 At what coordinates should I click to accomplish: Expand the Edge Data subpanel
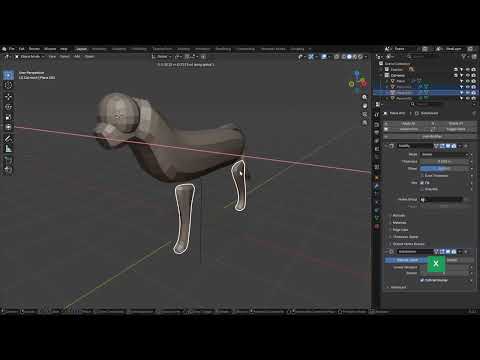pyautogui.click(x=400, y=230)
